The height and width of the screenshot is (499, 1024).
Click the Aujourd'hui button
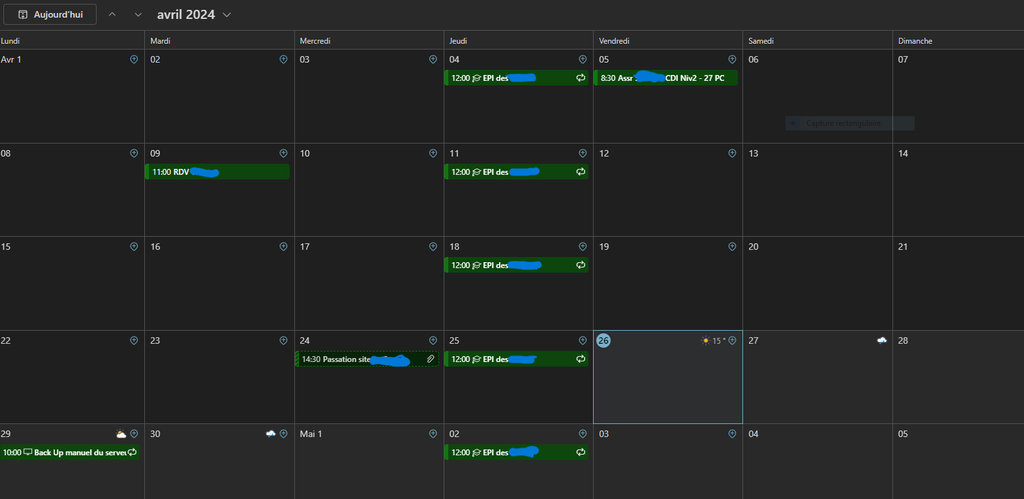click(50, 15)
